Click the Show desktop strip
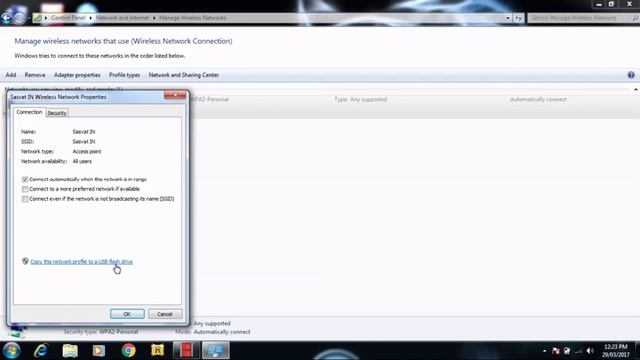The width and height of the screenshot is (640, 360). (637, 351)
